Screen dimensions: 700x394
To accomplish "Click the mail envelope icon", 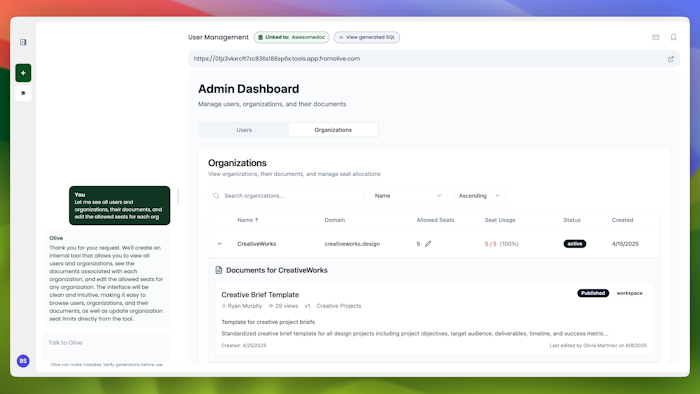I will (655, 37).
